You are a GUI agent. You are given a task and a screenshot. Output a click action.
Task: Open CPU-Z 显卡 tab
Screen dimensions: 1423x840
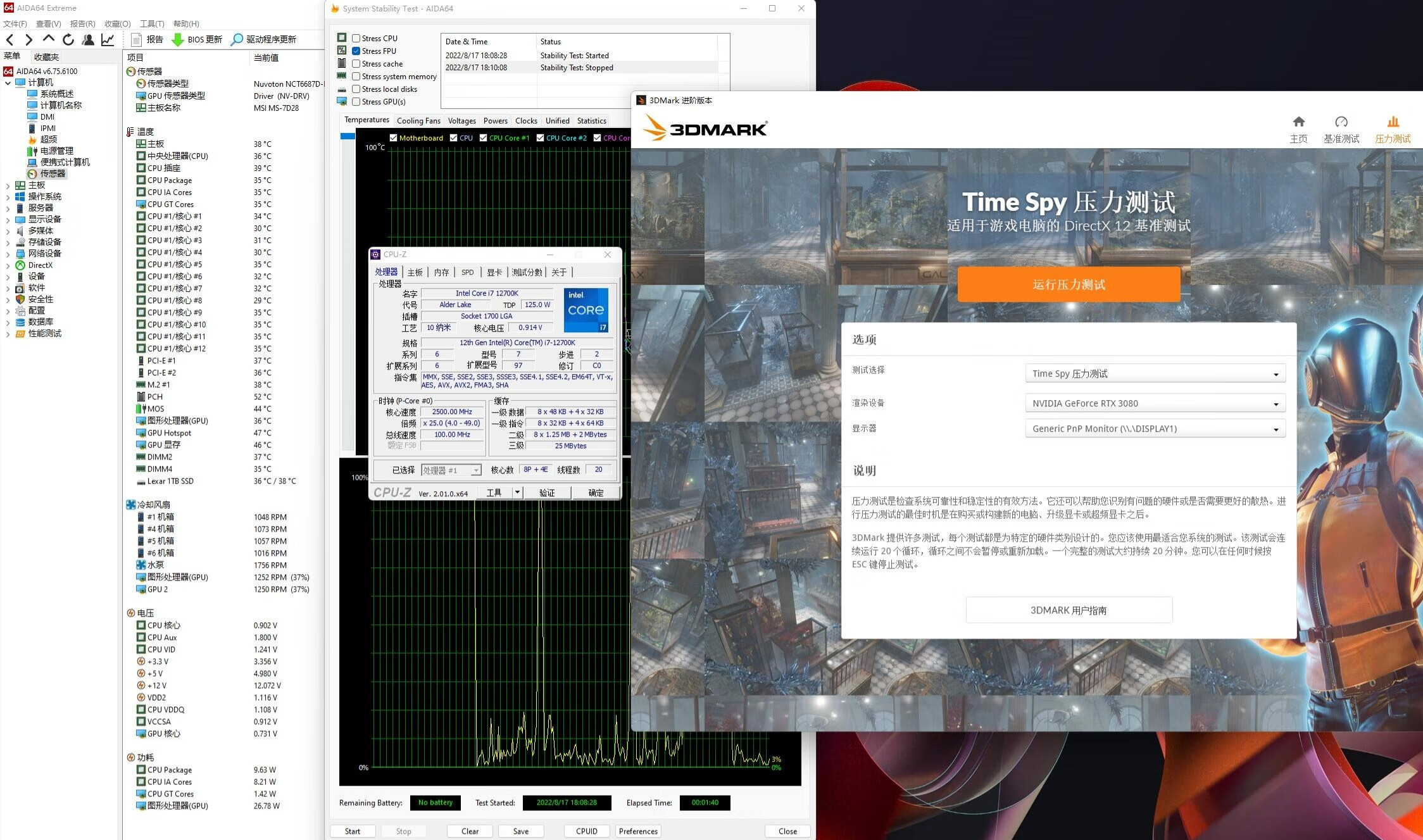click(x=494, y=272)
